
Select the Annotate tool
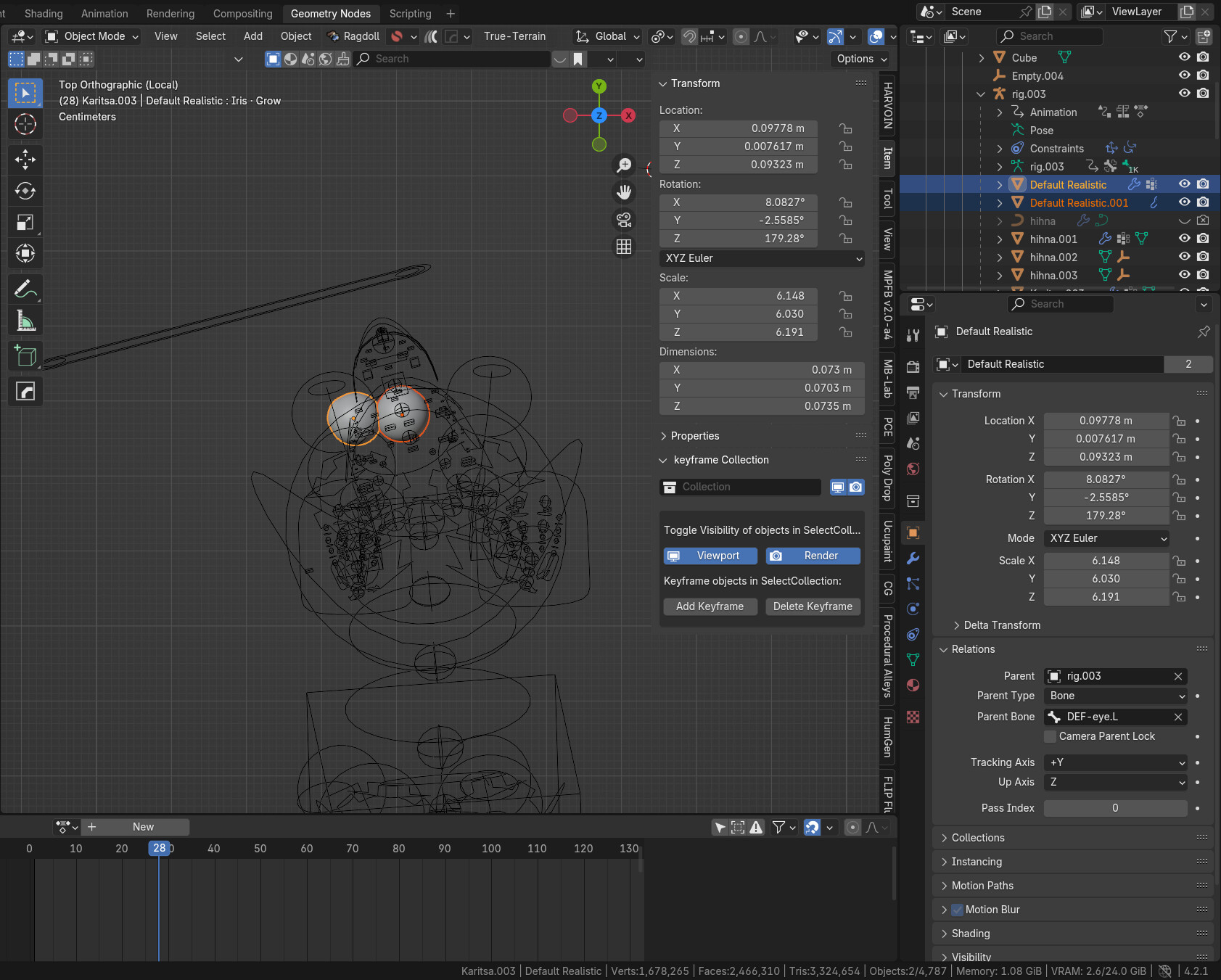tap(25, 289)
